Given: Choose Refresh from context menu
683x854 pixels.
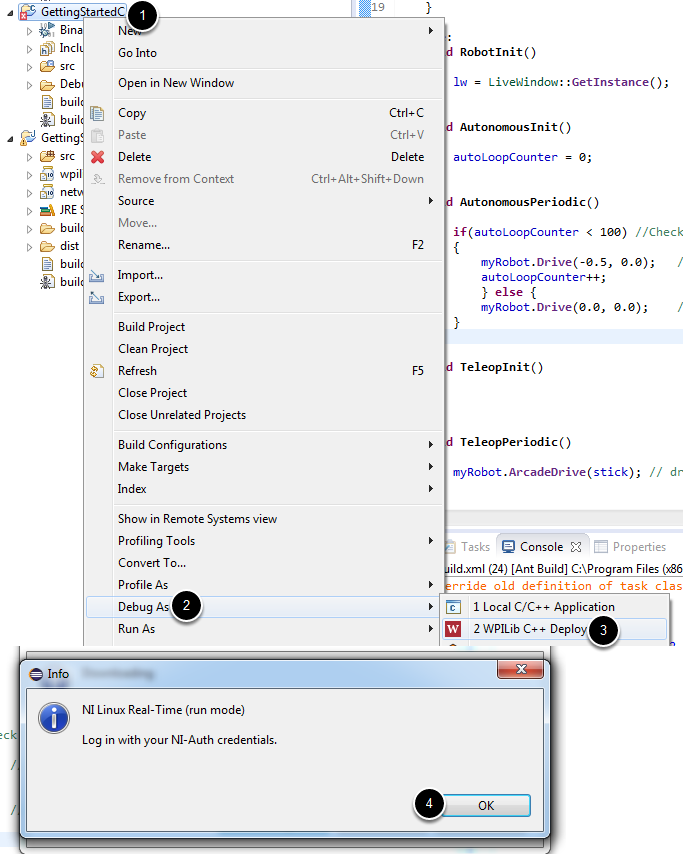Looking at the screenshot, I should [x=264, y=371].
